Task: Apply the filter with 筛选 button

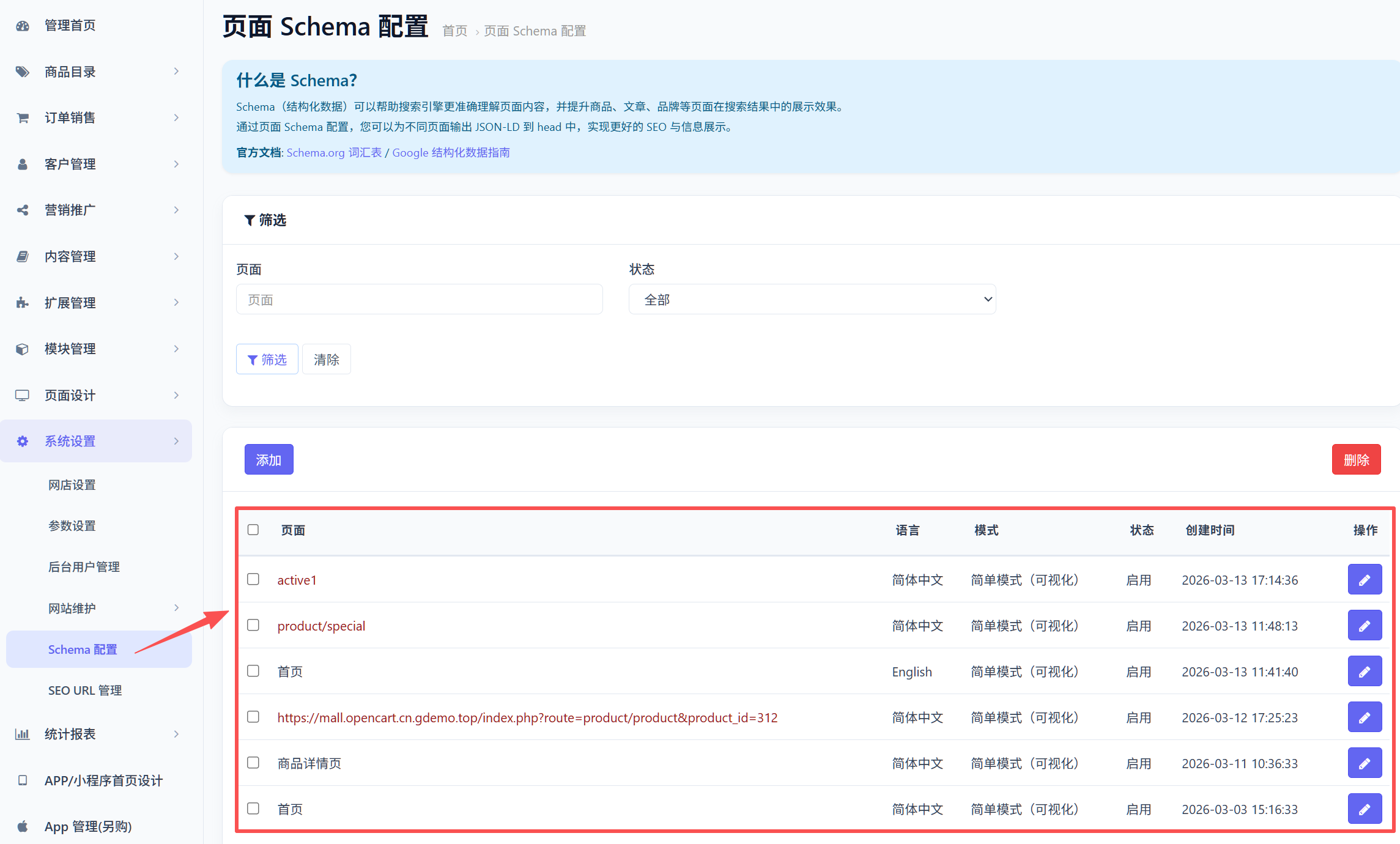Action: click(267, 359)
